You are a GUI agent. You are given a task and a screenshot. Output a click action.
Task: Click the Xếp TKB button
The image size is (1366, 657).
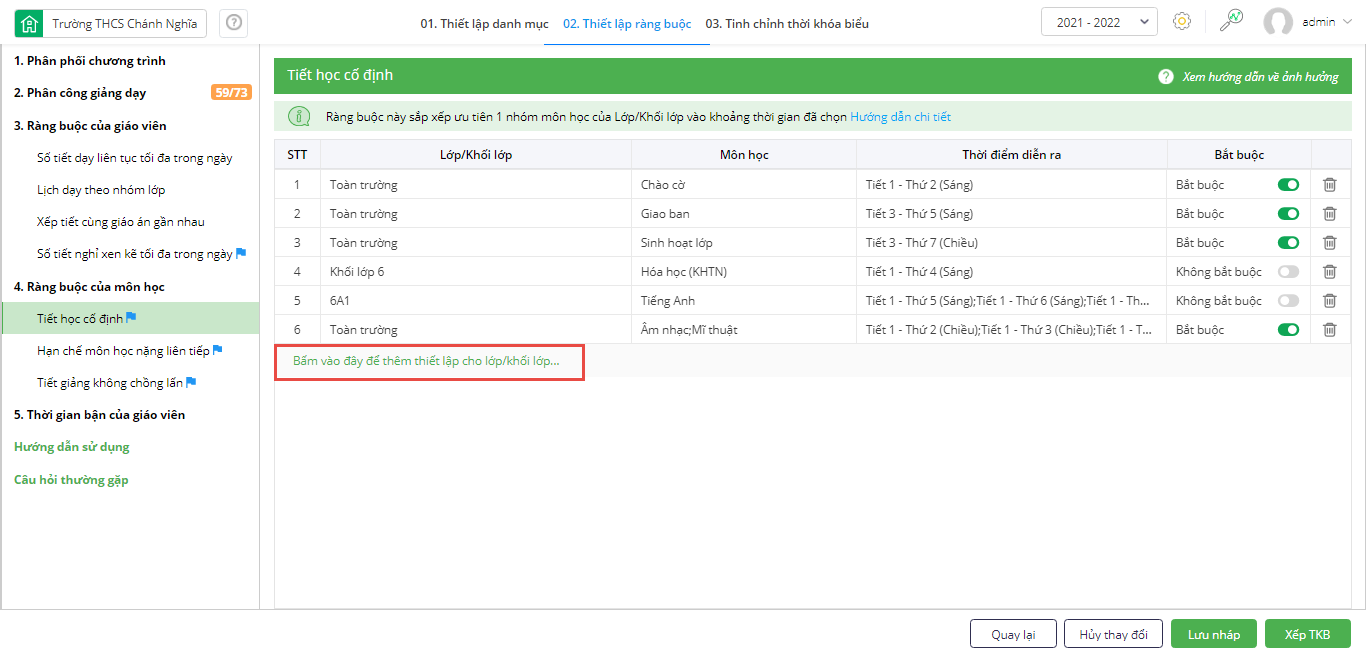(1308, 634)
